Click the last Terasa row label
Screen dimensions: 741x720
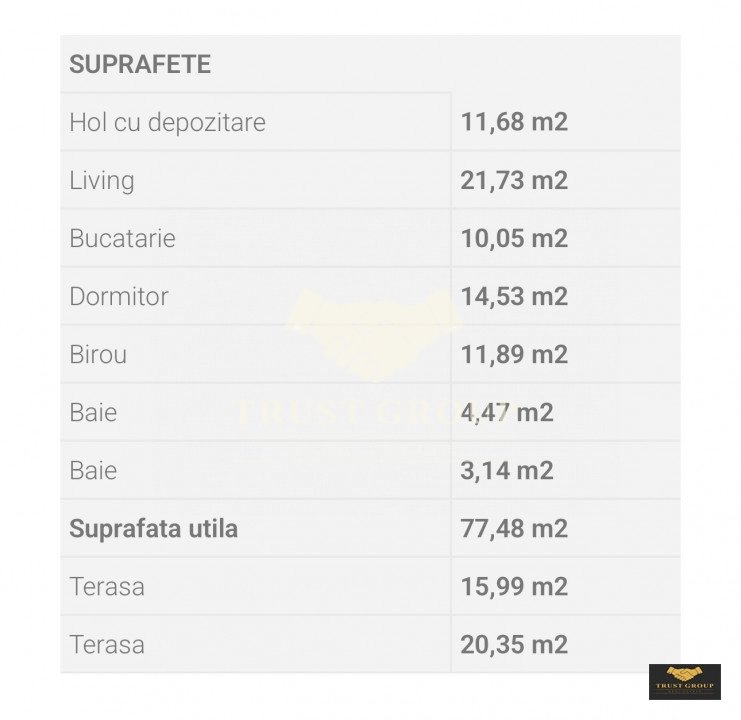pyautogui.click(x=107, y=645)
